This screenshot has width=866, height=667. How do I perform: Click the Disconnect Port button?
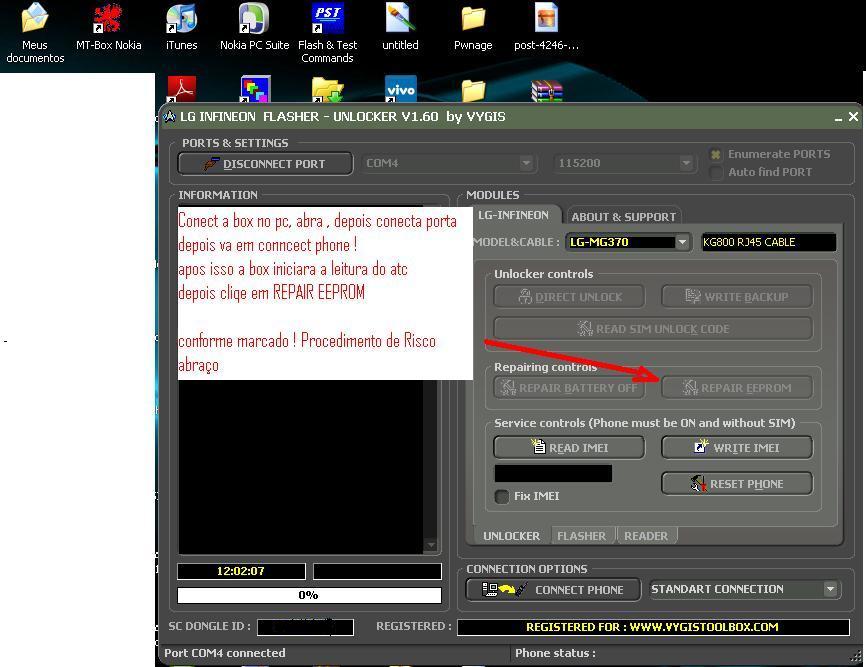coord(265,163)
